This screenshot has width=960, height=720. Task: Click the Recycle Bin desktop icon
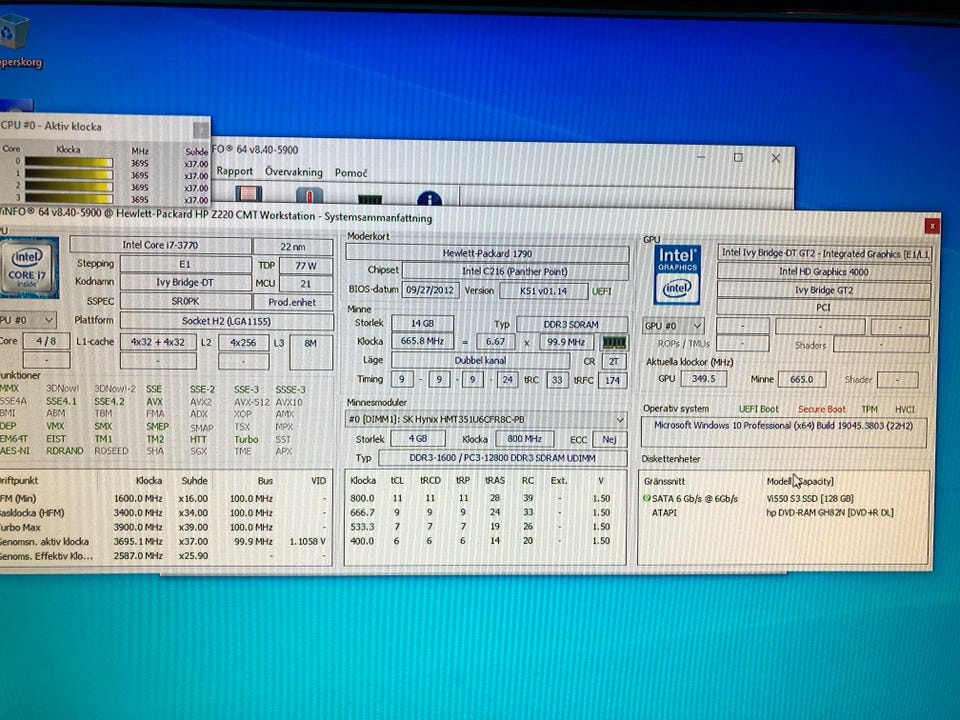pos(13,34)
